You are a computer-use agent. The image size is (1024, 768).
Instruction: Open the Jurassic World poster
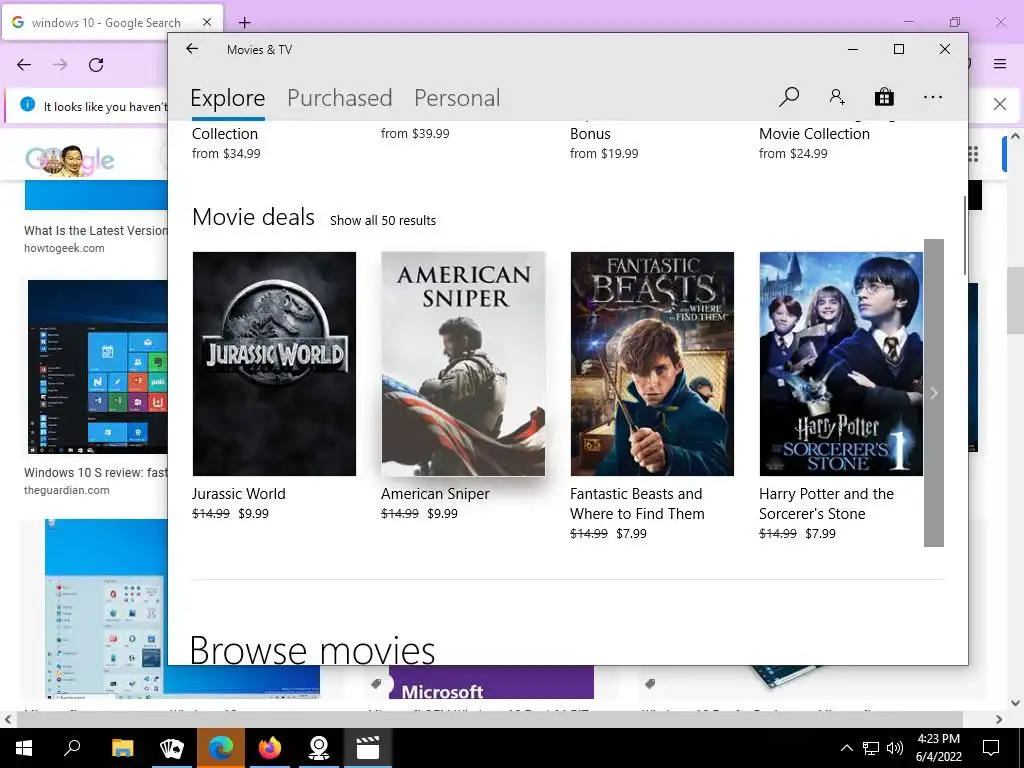[x=274, y=364]
